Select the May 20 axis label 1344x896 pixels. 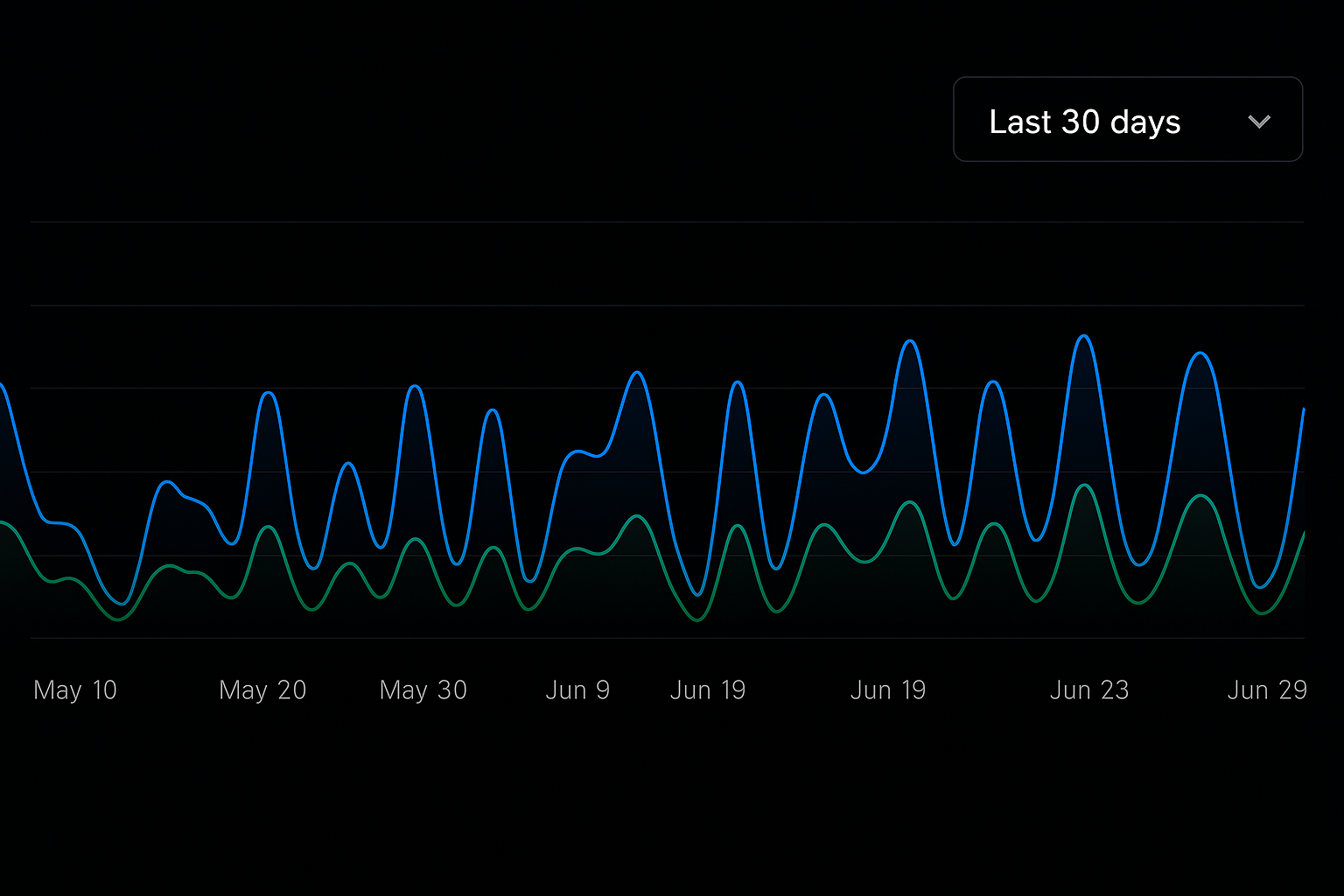tap(262, 689)
